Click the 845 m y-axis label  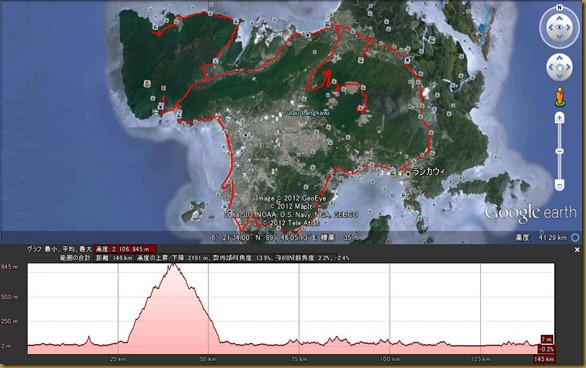point(10,267)
